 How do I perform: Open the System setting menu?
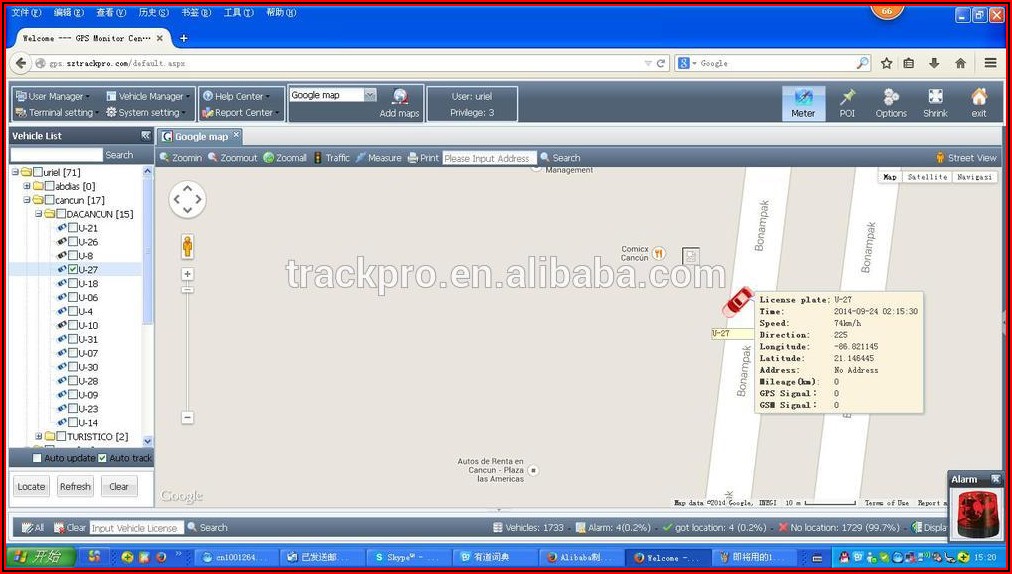[x=147, y=112]
